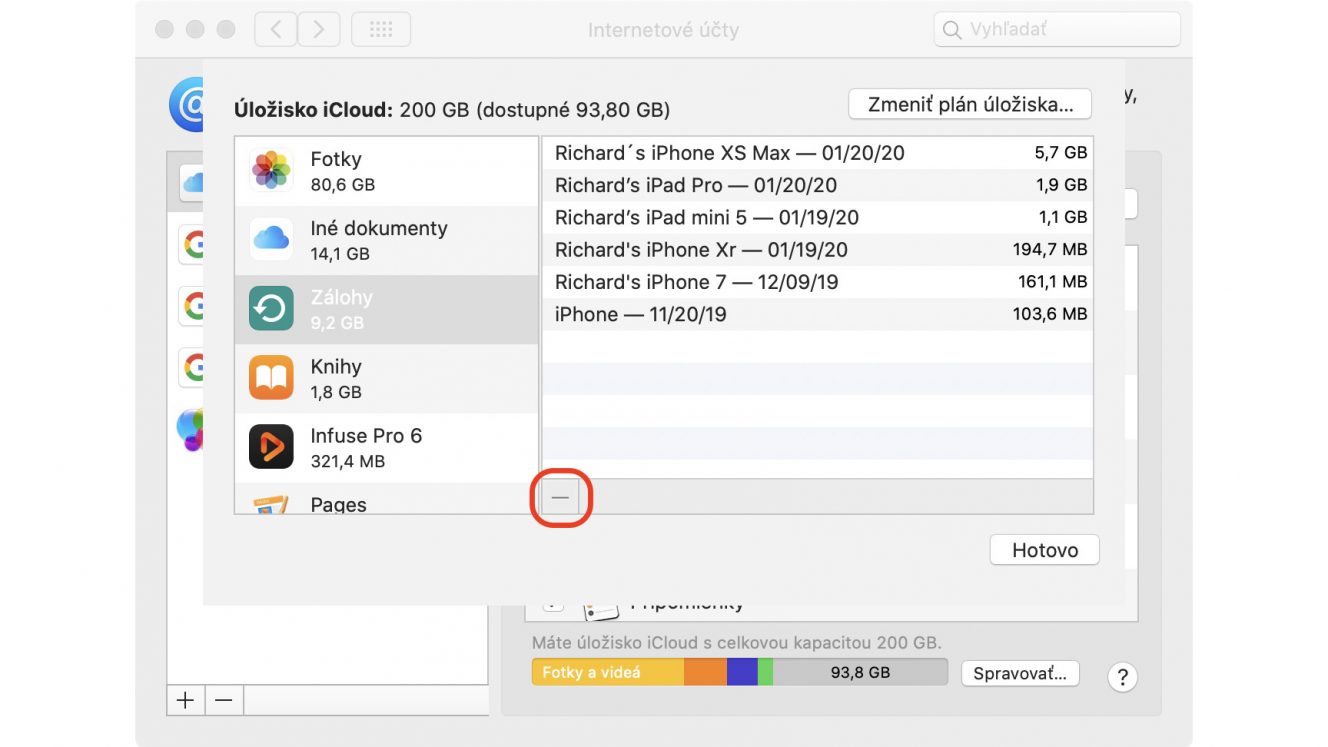Click the 194,7 MB size value
The width and height of the screenshot is (1328, 747).
pos(1050,249)
